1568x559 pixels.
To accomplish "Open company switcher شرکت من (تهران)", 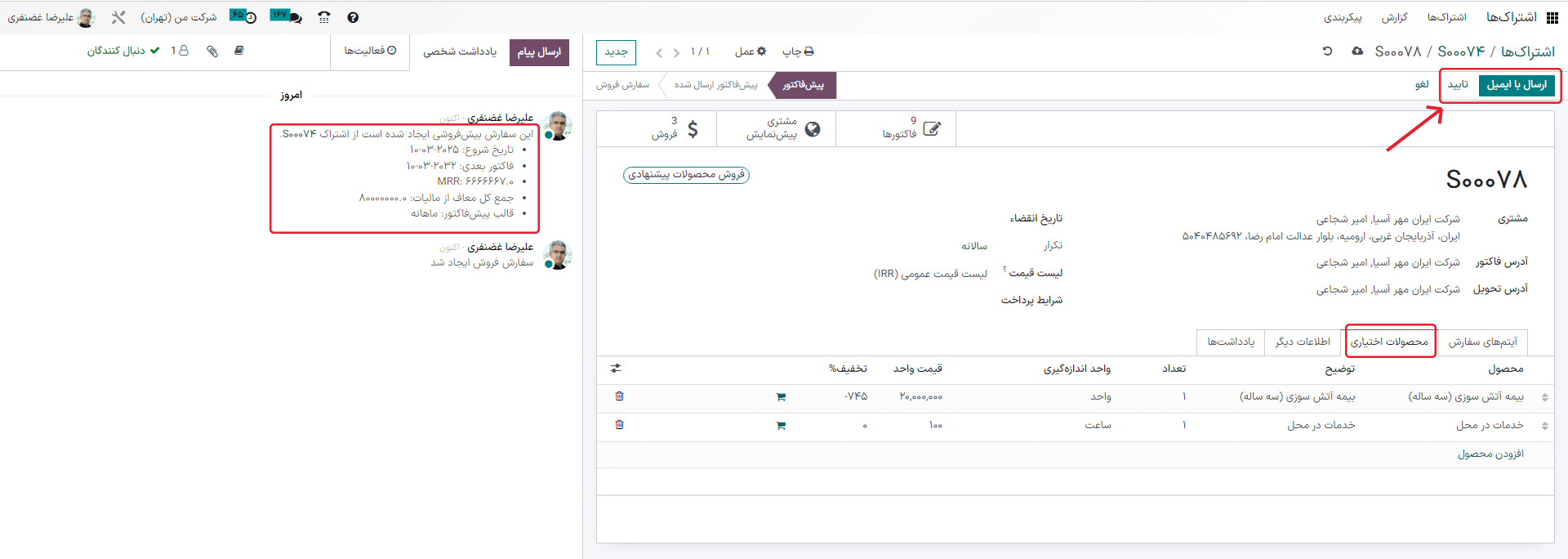I will (x=178, y=17).
